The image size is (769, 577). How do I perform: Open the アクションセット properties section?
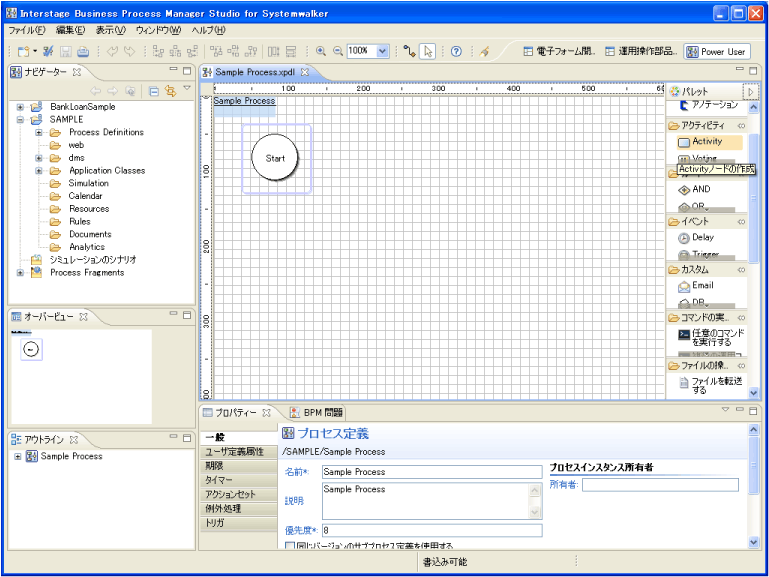238,495
